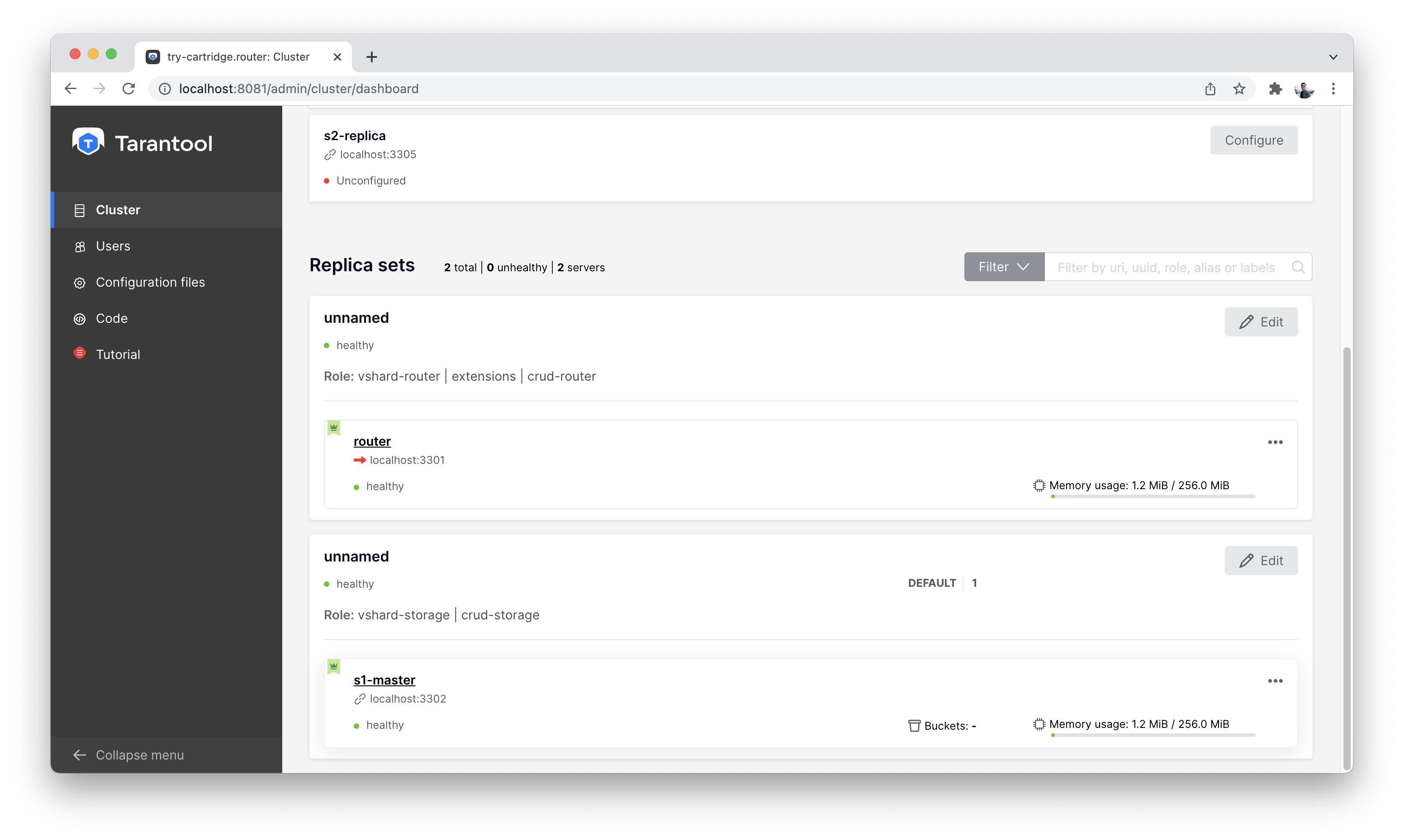The height and width of the screenshot is (840, 1404).
Task: Click the router memory usage progress bar
Action: [1153, 497]
